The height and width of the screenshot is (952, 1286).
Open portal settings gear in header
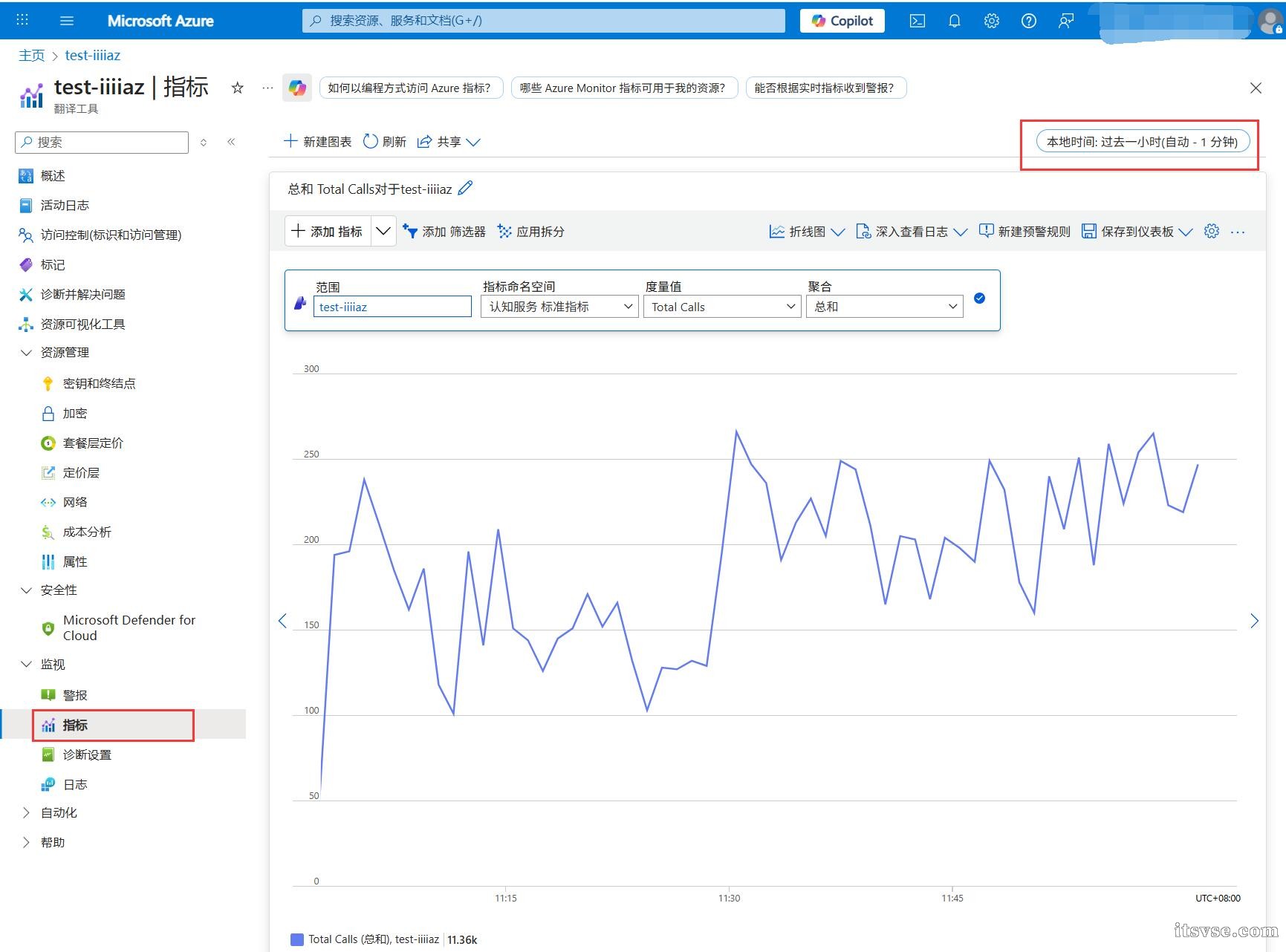(991, 21)
